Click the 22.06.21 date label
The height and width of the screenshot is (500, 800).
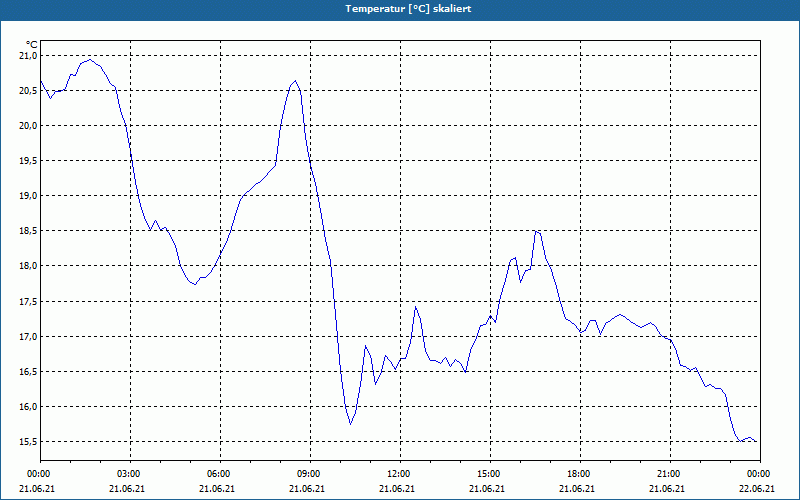point(757,489)
